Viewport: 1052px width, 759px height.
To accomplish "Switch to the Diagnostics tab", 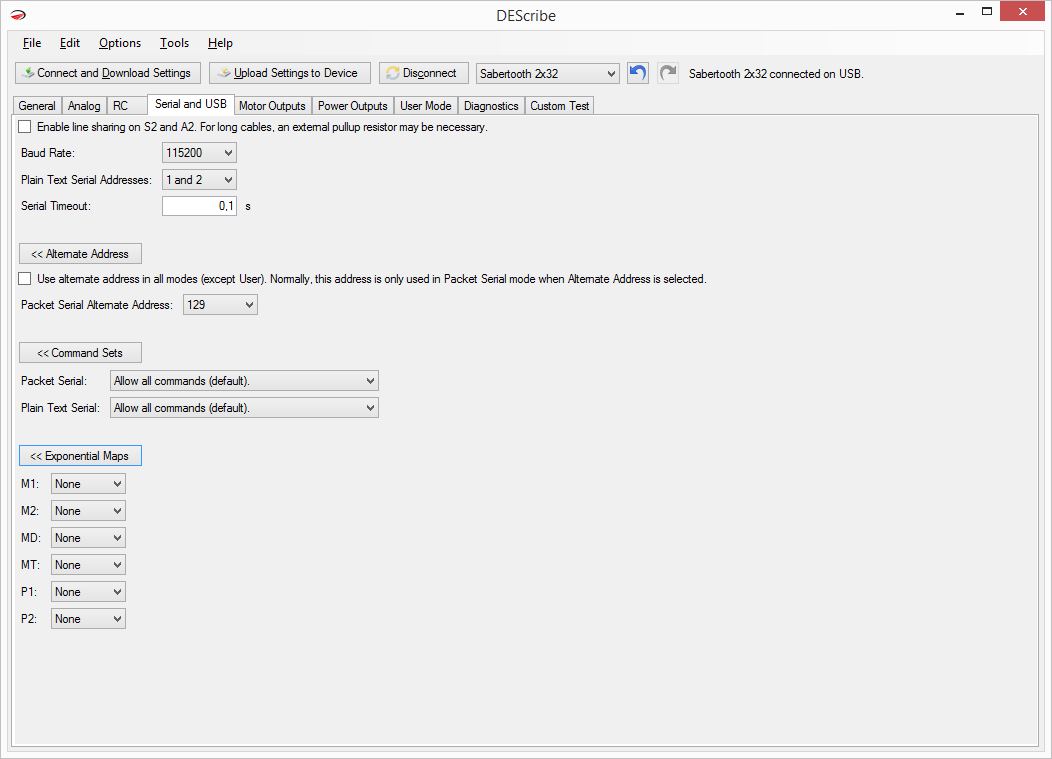I will 491,106.
